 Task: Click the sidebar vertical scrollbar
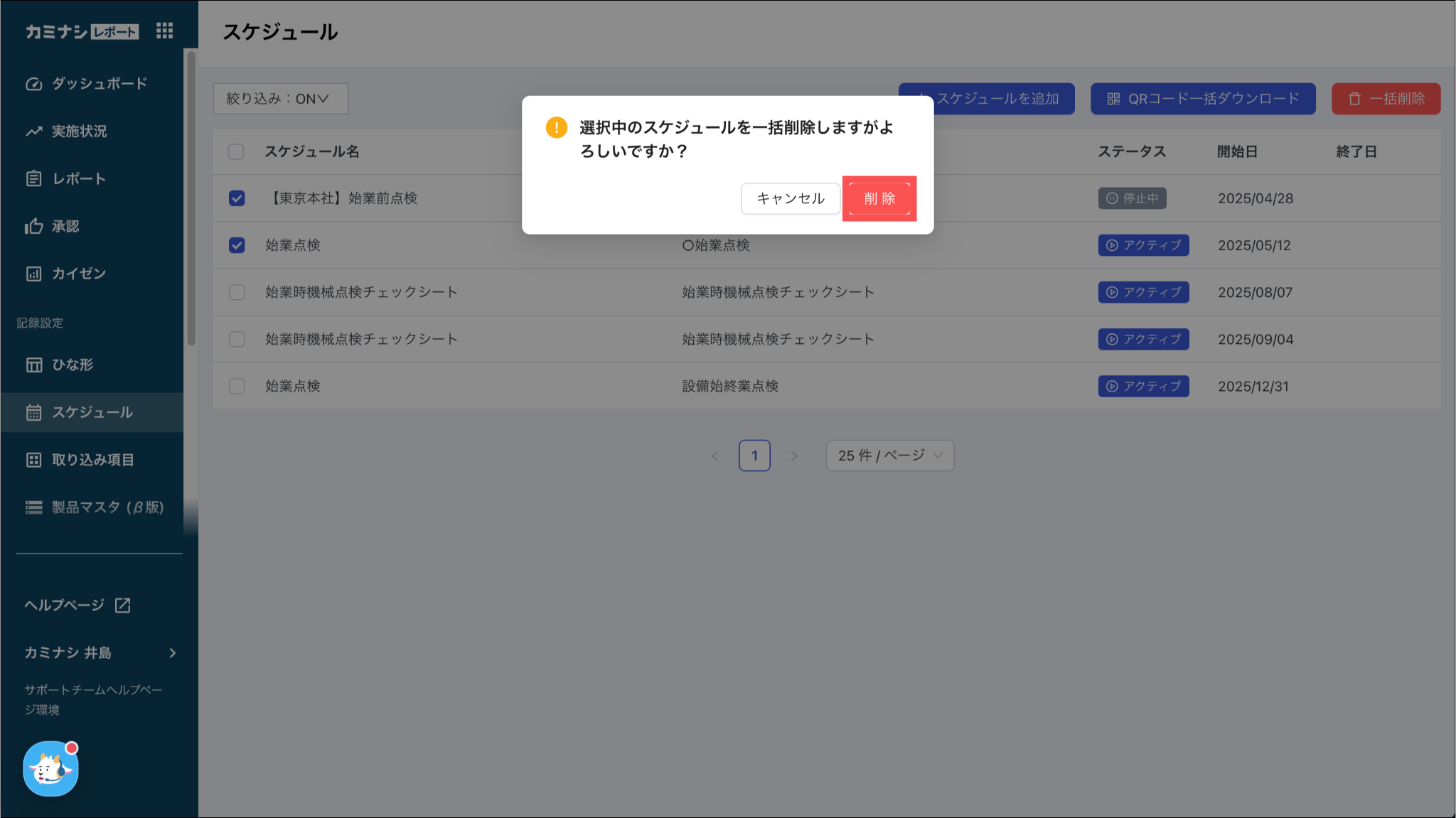[191, 199]
